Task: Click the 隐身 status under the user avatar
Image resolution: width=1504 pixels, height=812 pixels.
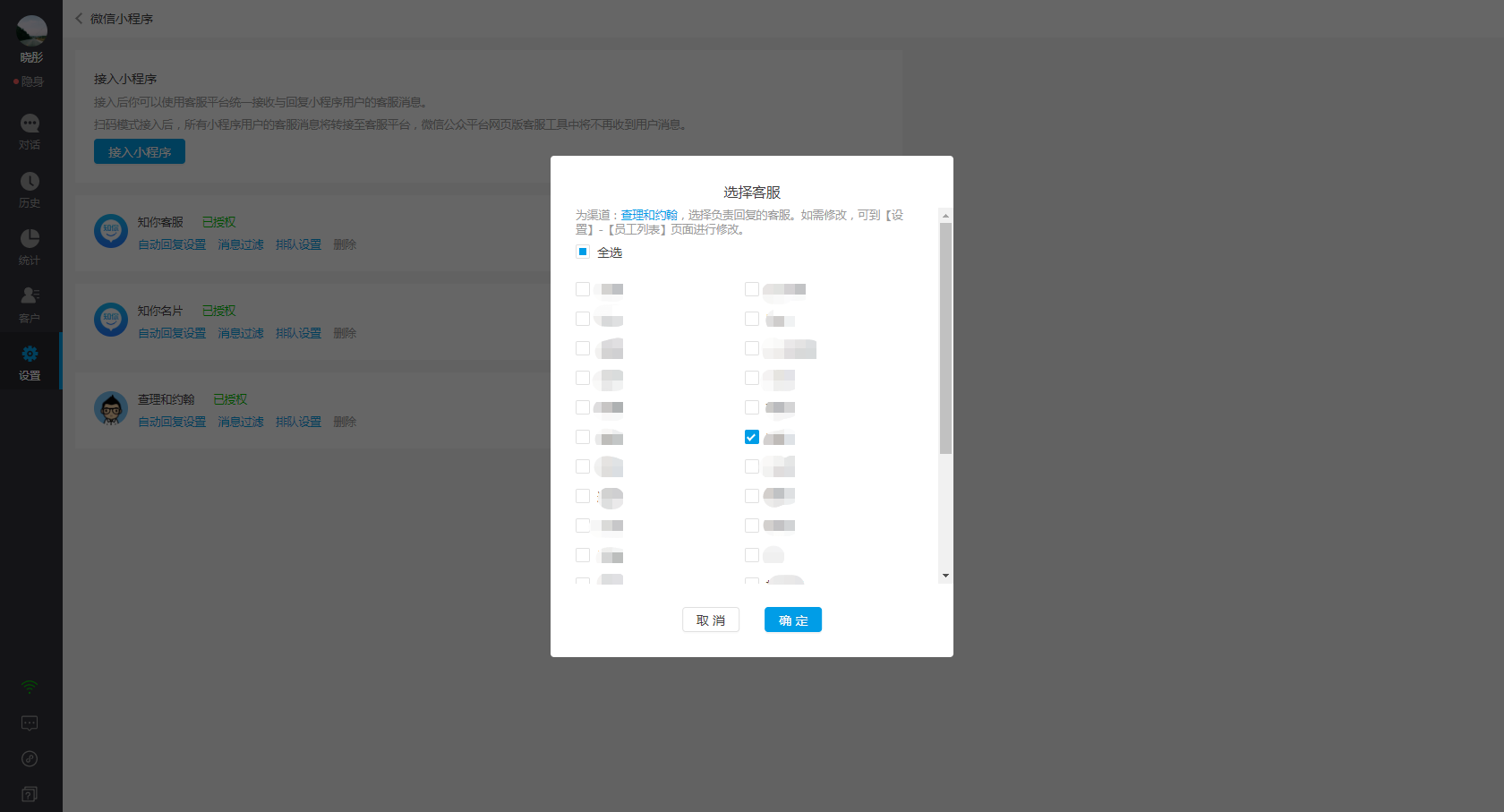Action: coord(31,81)
